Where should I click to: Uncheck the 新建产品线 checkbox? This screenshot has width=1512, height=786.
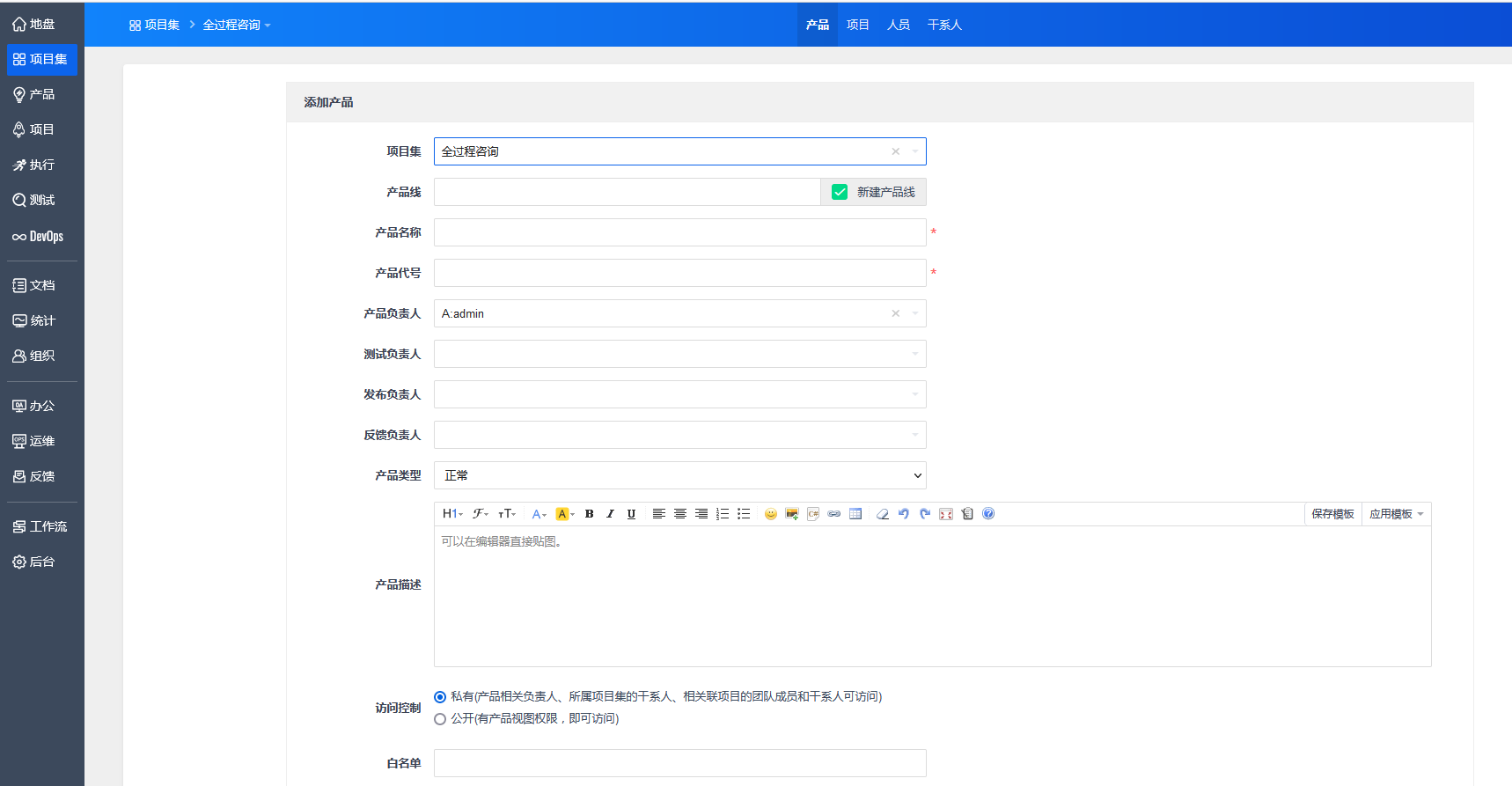[x=840, y=192]
